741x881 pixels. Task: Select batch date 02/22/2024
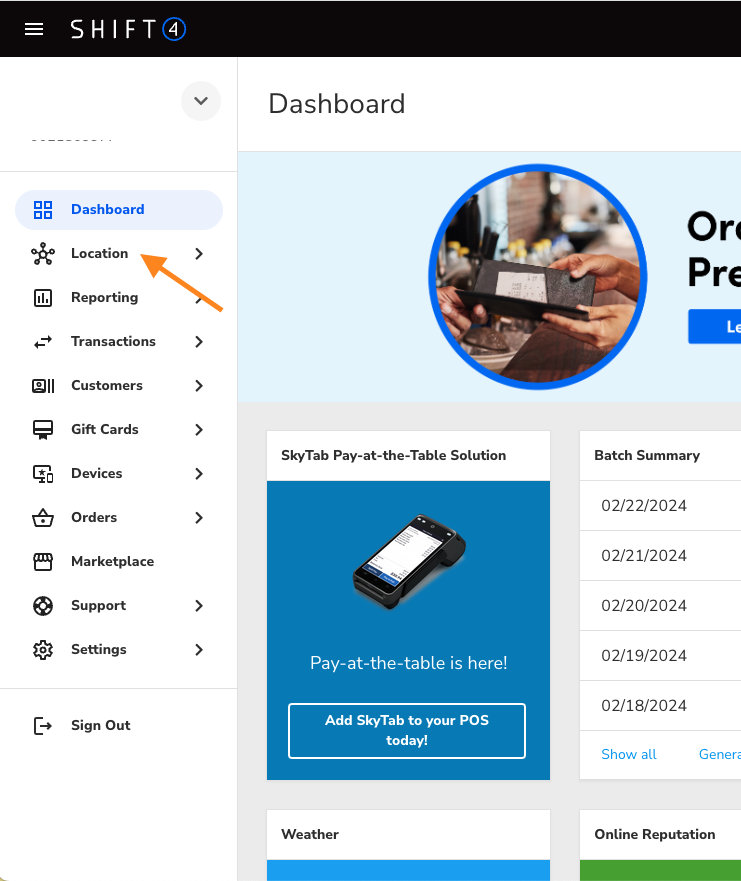tap(644, 506)
